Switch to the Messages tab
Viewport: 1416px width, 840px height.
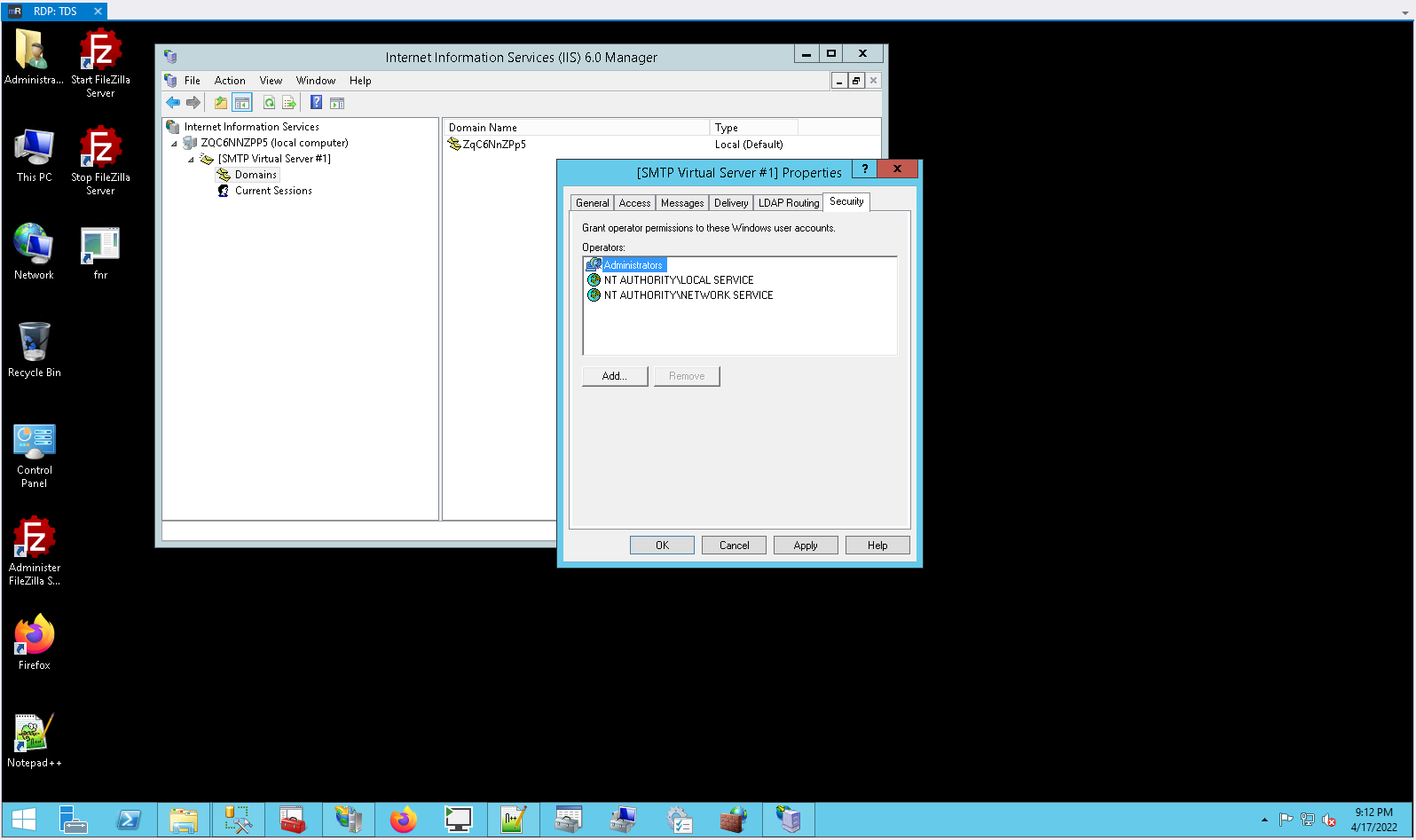pos(682,203)
